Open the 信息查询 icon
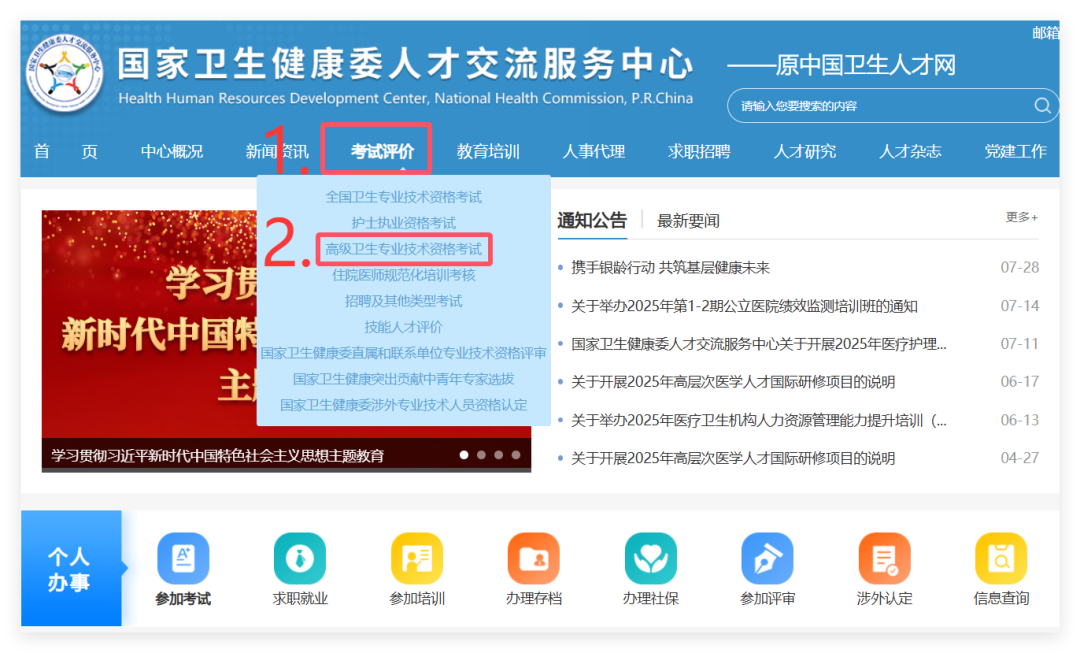This screenshot has height=653, width=1080. pos(1001,558)
